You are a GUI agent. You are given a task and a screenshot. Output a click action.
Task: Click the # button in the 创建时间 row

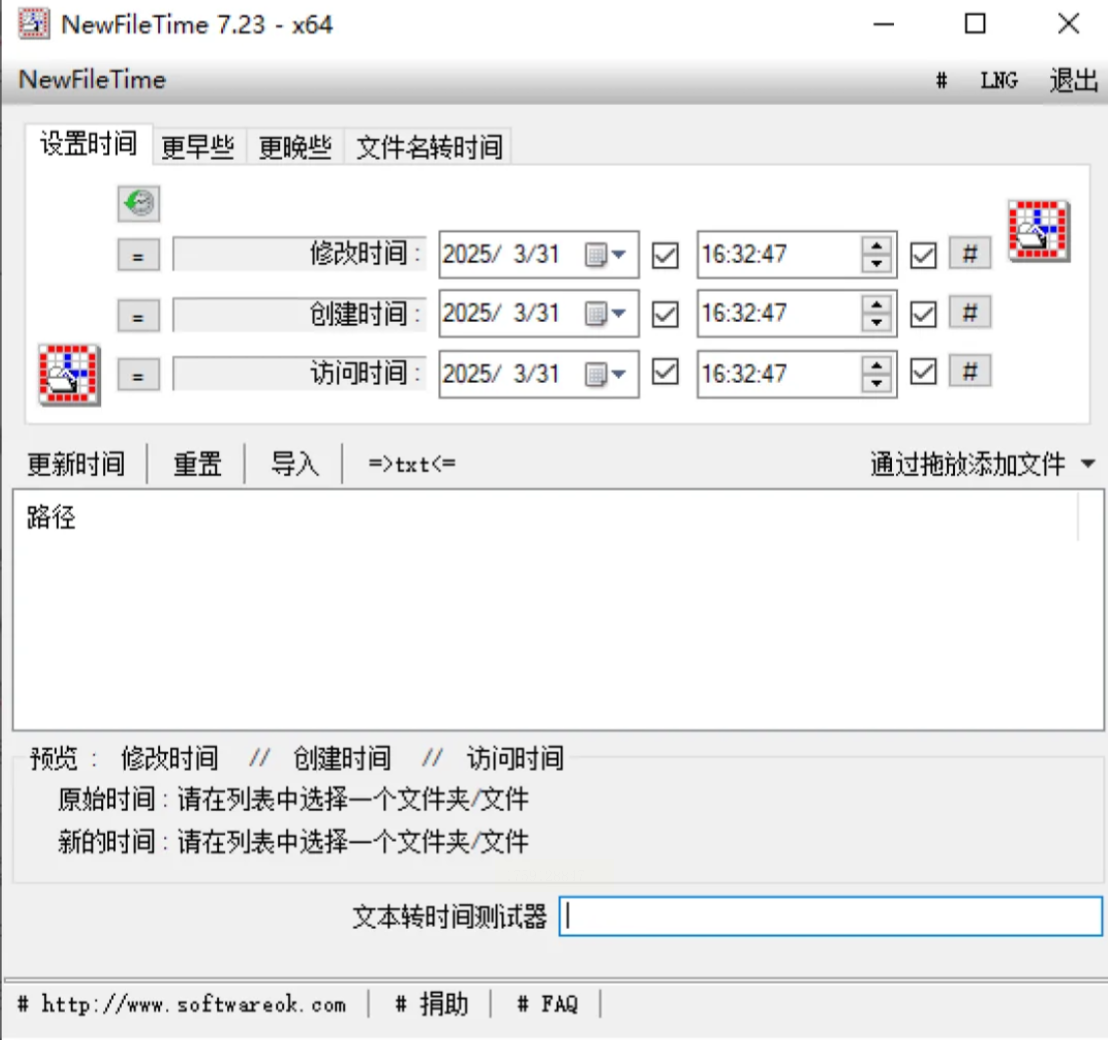tap(970, 312)
